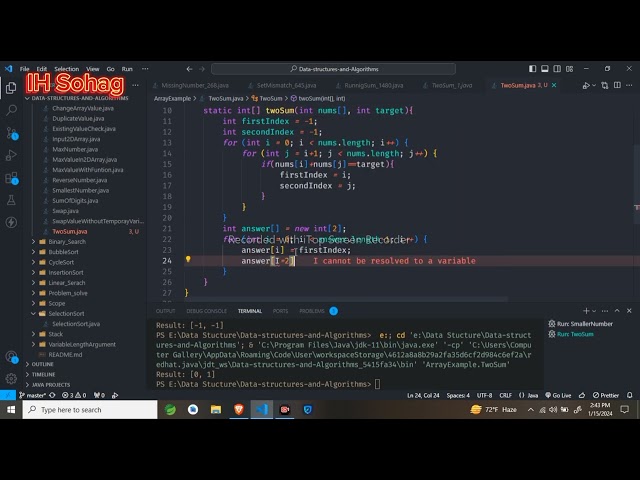Open TwoSum.java in the file tree
The width and height of the screenshot is (640, 480).
69,231
